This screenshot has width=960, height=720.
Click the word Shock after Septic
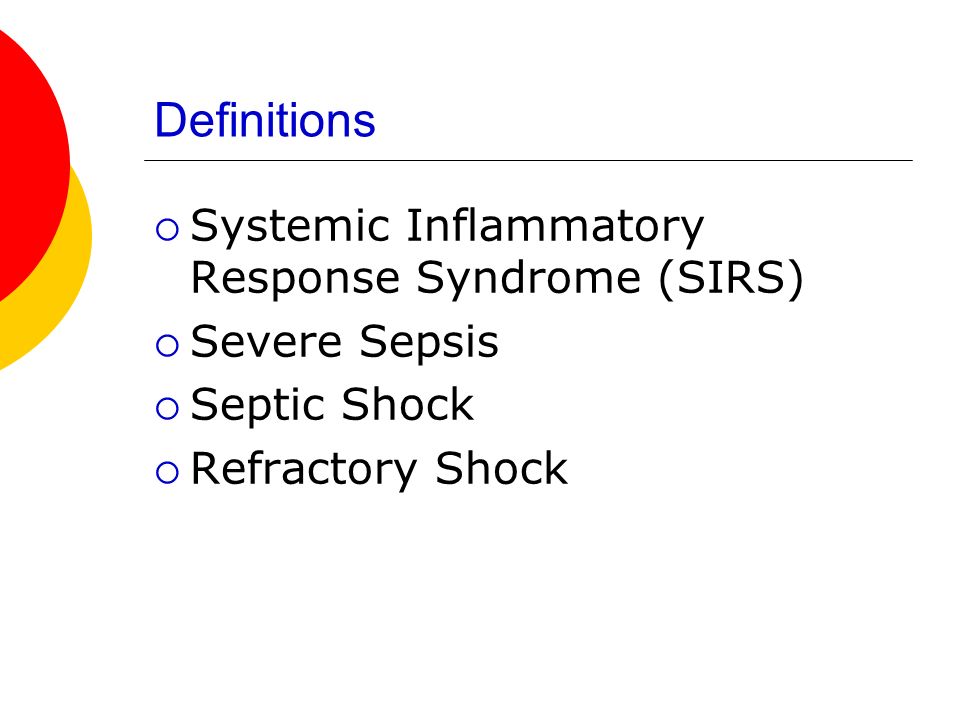(x=408, y=404)
